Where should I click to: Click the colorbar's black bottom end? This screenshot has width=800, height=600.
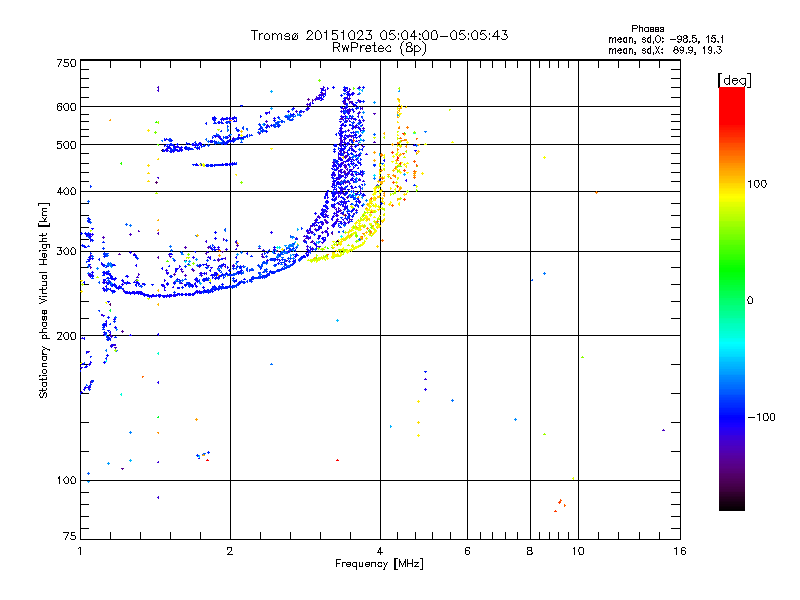click(x=732, y=503)
